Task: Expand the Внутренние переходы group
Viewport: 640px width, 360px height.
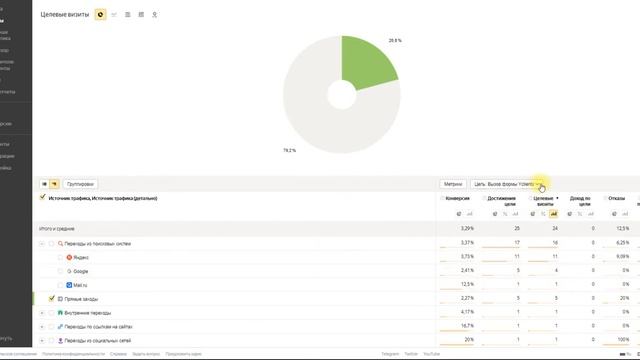Action: click(42, 313)
